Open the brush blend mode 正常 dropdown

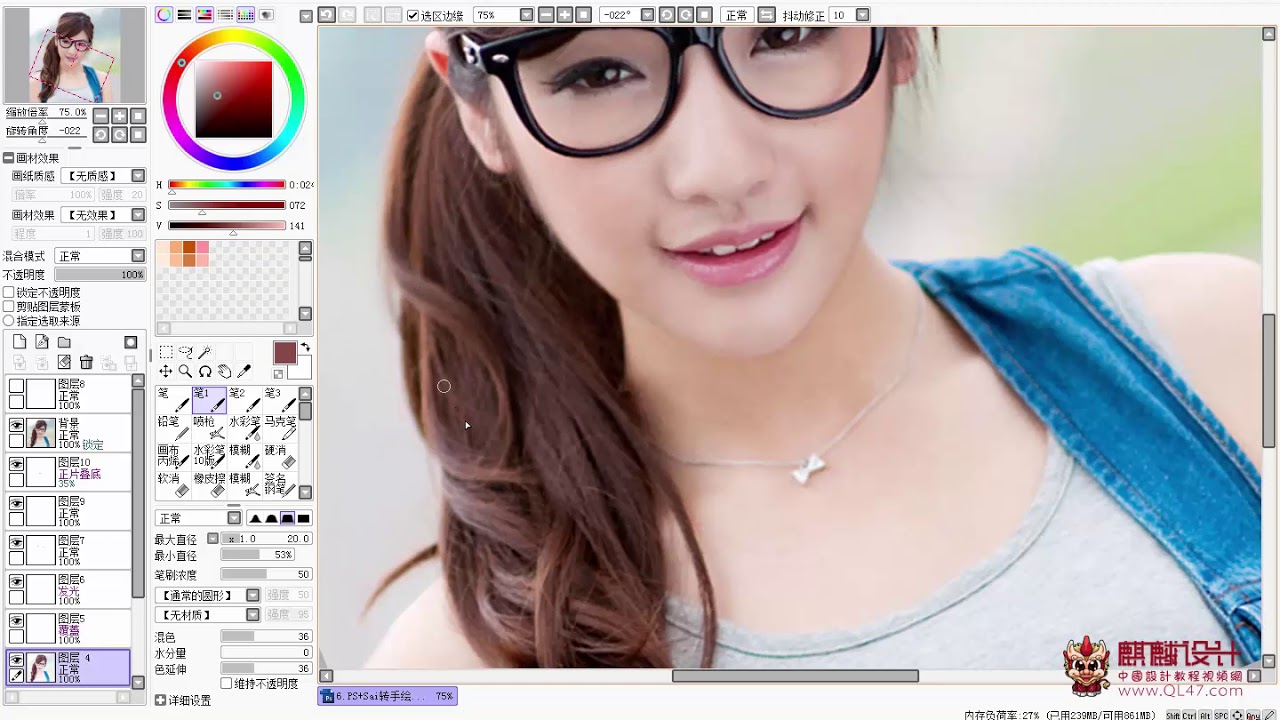(234, 518)
